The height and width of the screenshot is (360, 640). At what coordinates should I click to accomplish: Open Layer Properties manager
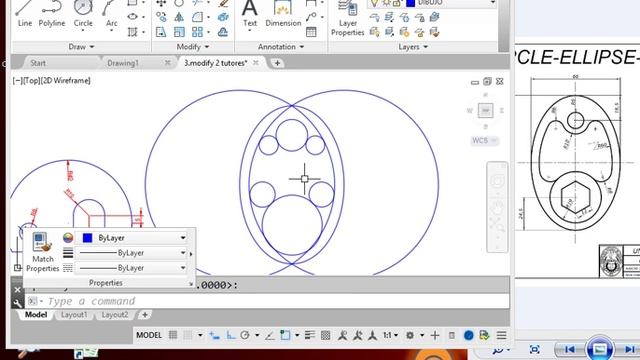click(x=347, y=18)
